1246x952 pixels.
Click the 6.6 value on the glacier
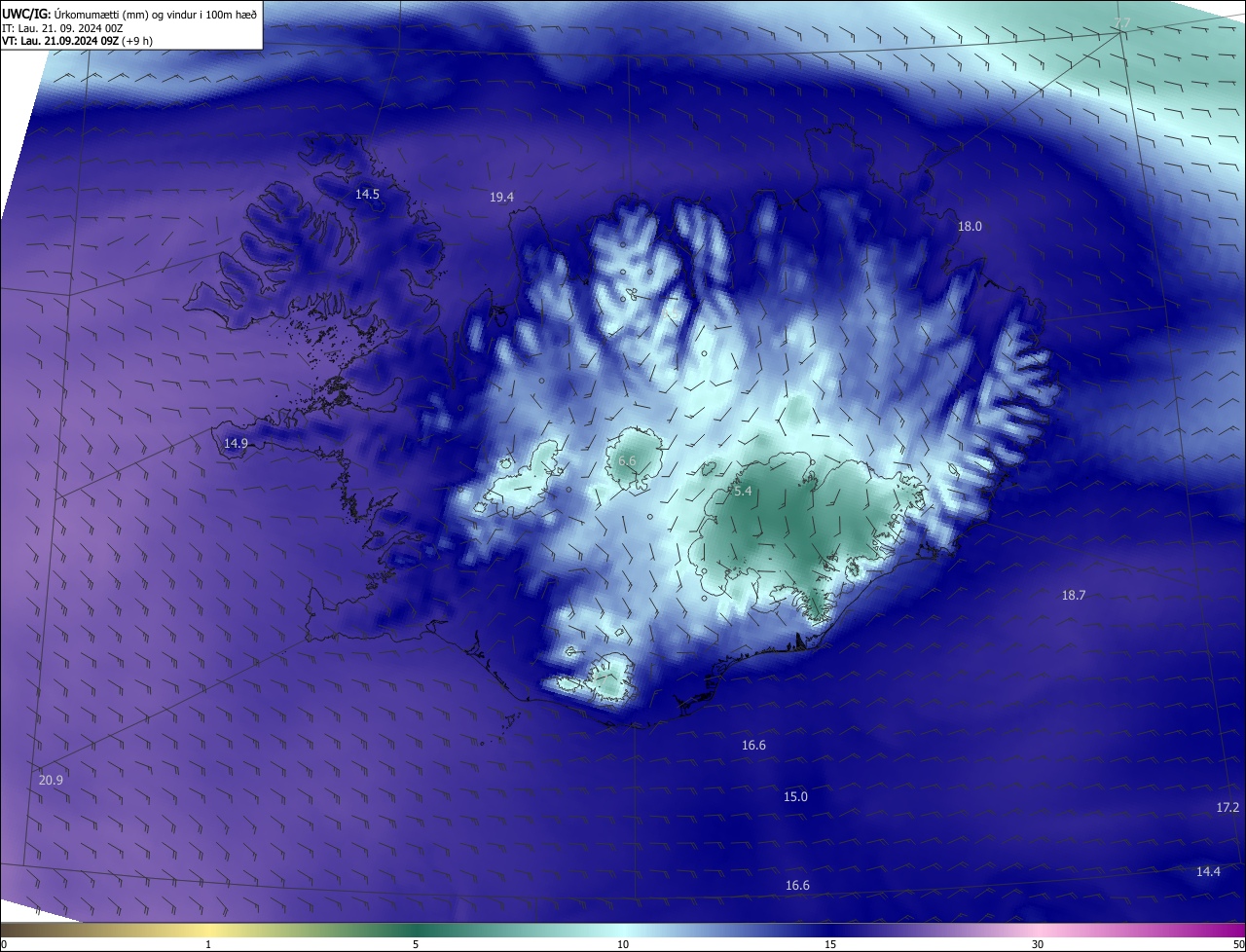[627, 460]
